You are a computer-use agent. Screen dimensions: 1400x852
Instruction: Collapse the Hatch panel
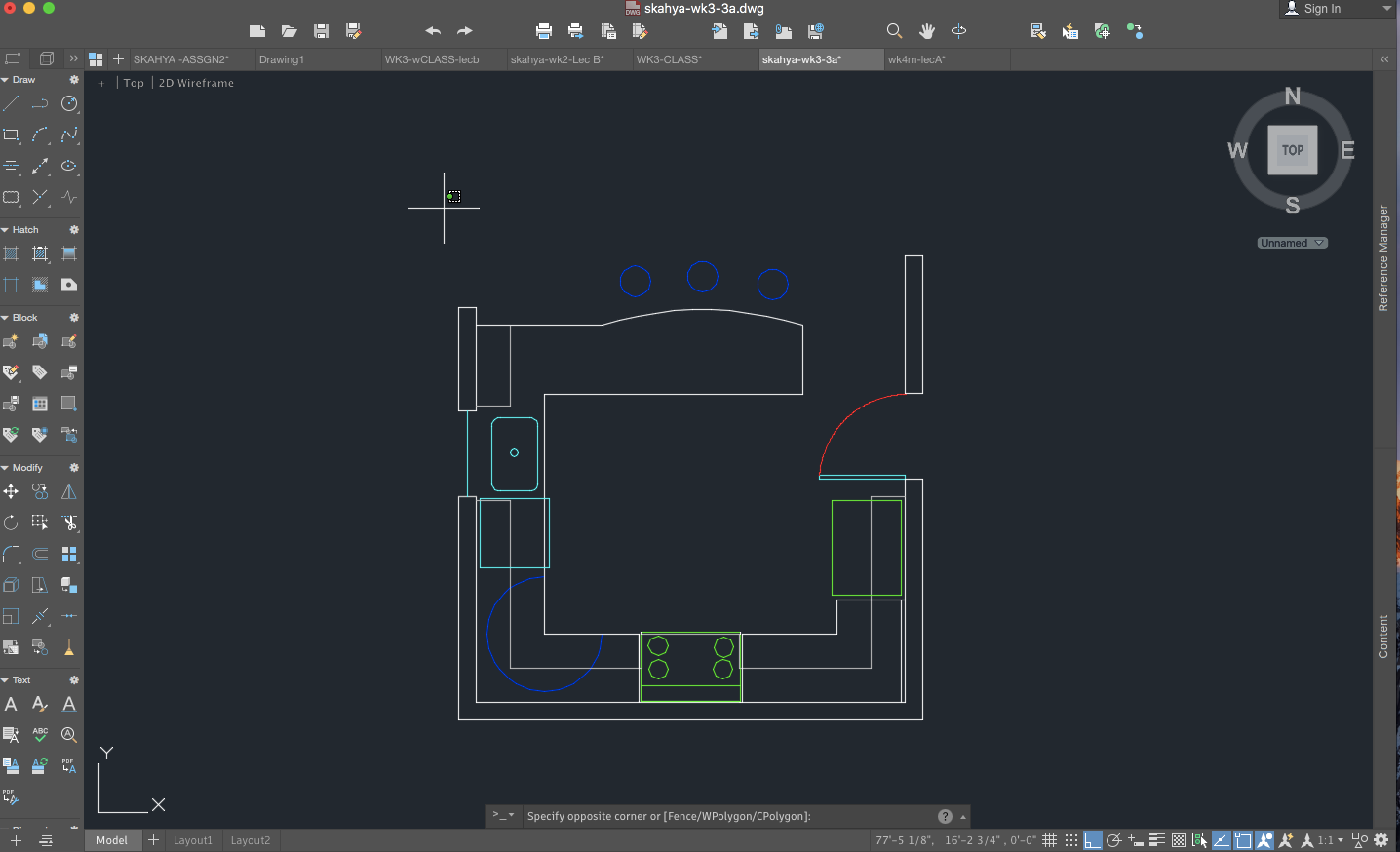tap(5, 230)
